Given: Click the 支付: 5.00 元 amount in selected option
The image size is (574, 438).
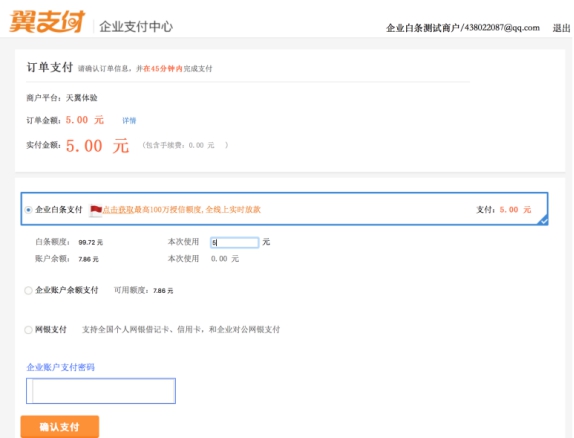Looking at the screenshot, I should tap(503, 210).
